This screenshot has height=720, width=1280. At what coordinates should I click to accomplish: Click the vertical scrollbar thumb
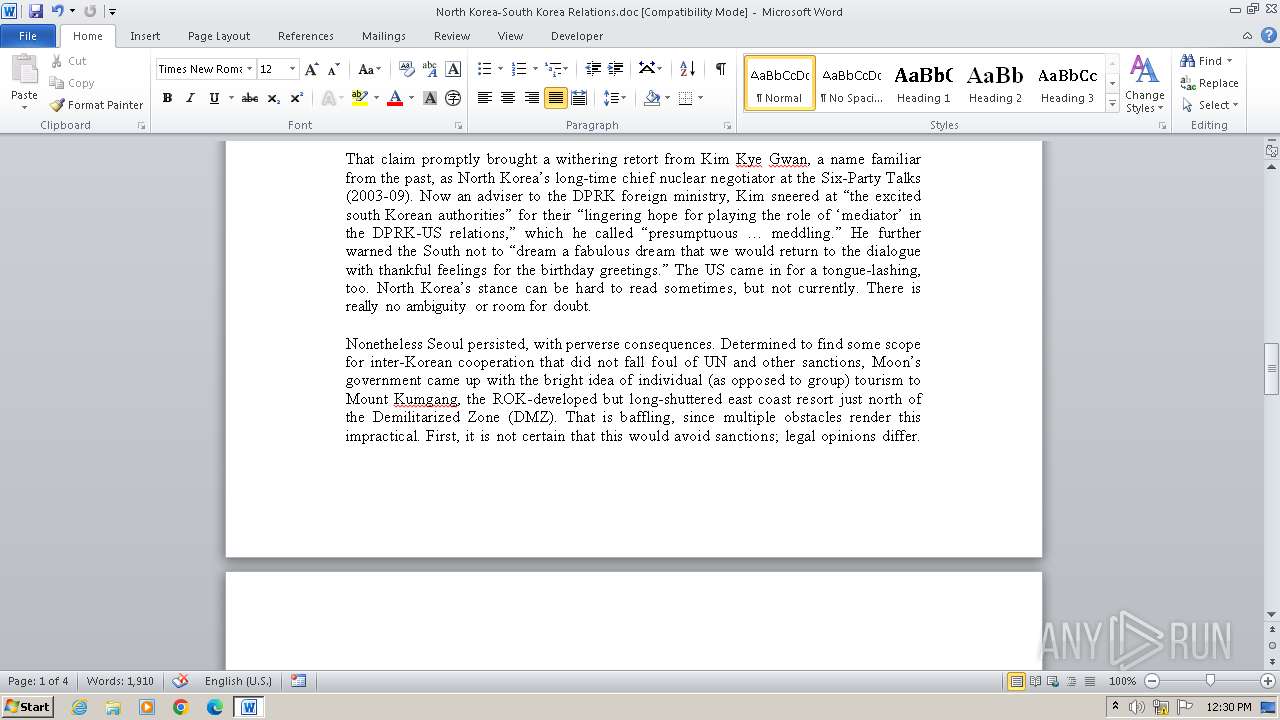pyautogui.click(x=1271, y=368)
